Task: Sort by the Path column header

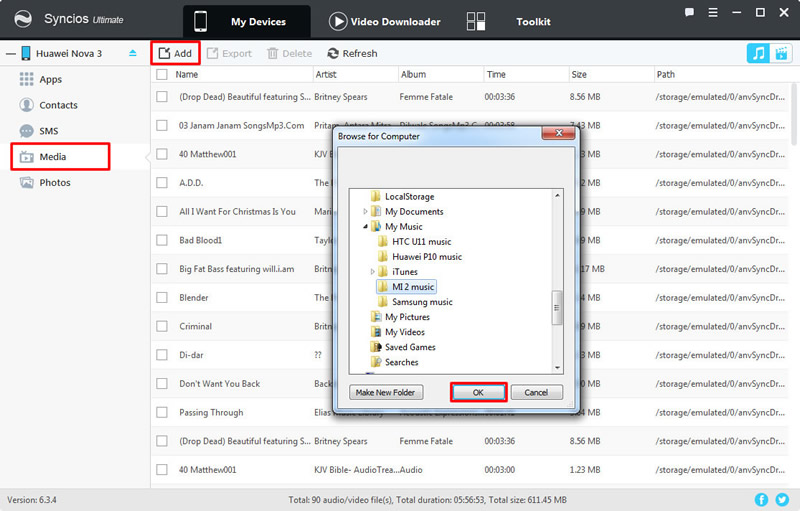Action: (x=665, y=74)
